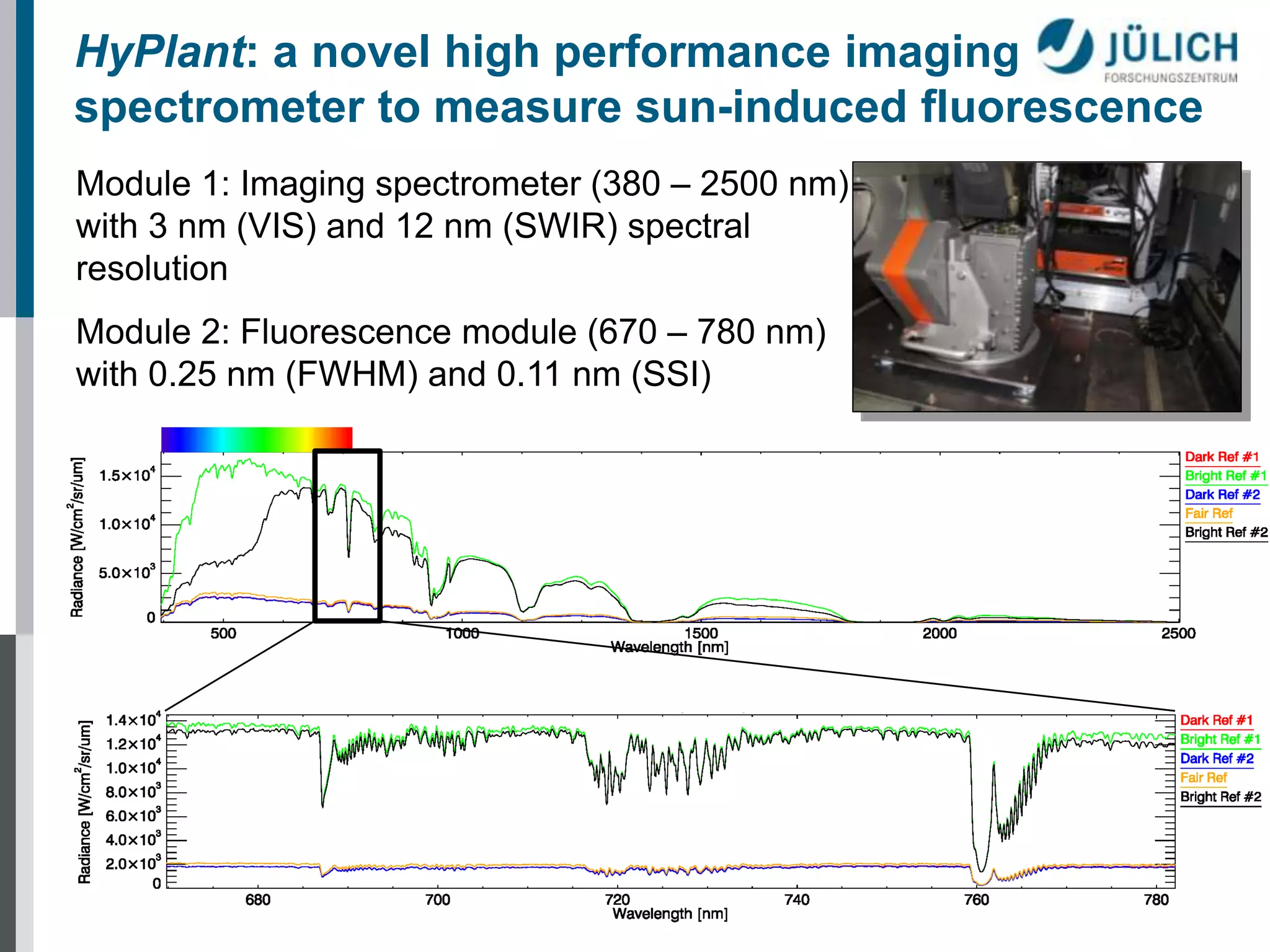
Task: Click 'Dark Ref #1' in lower legend
Action: click(1217, 720)
